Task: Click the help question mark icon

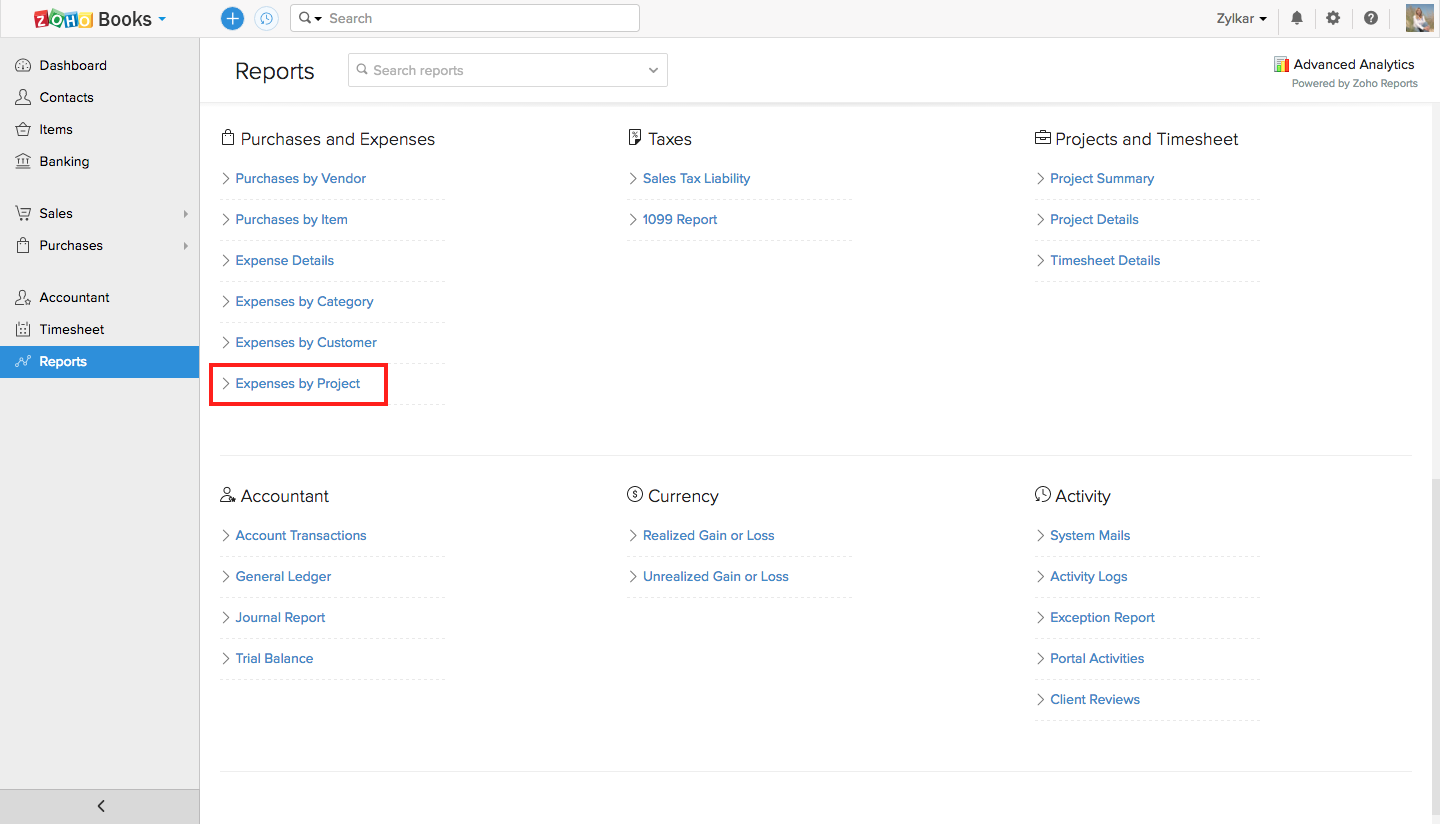Action: [x=1371, y=18]
